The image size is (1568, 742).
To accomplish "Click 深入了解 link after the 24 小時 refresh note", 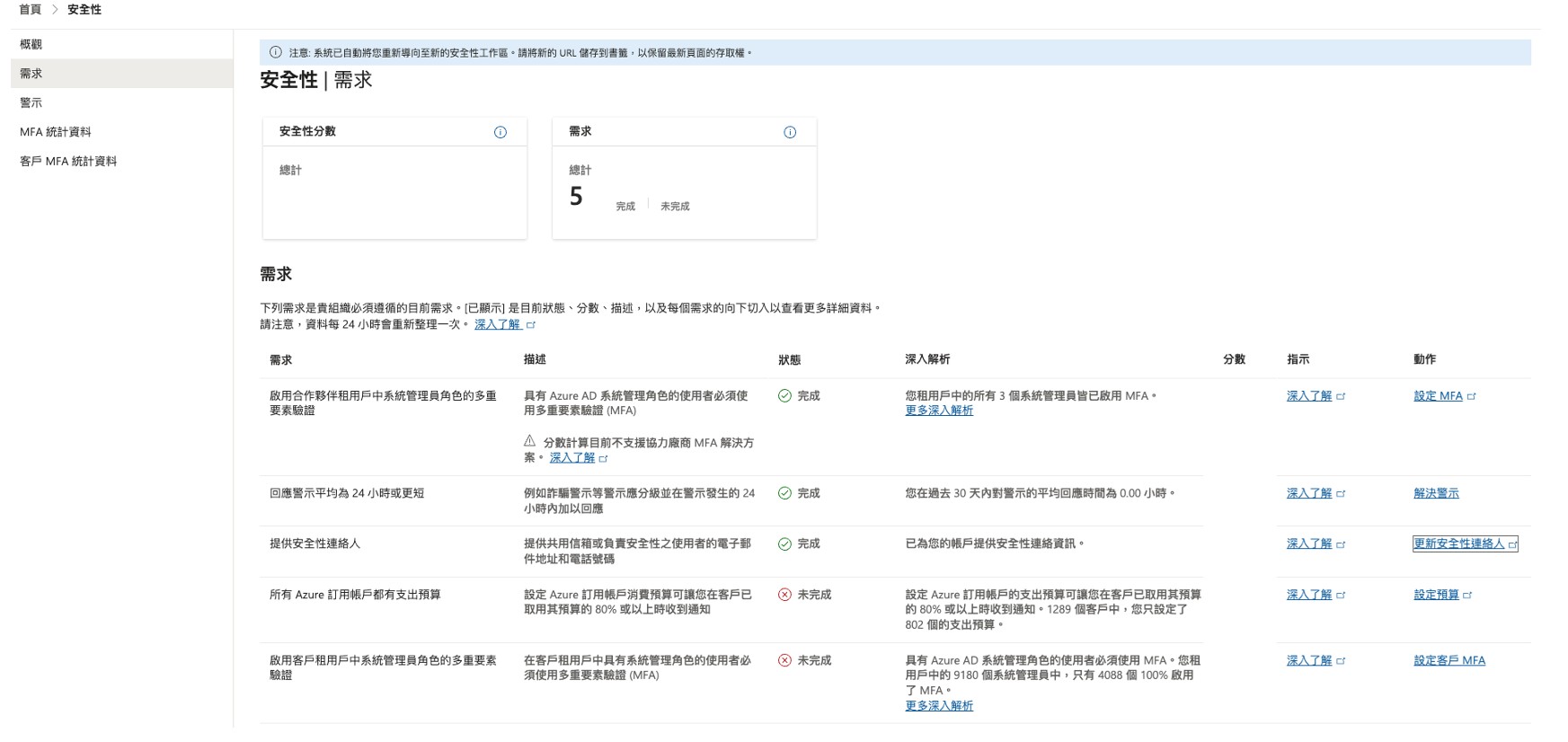I will pyautogui.click(x=497, y=324).
